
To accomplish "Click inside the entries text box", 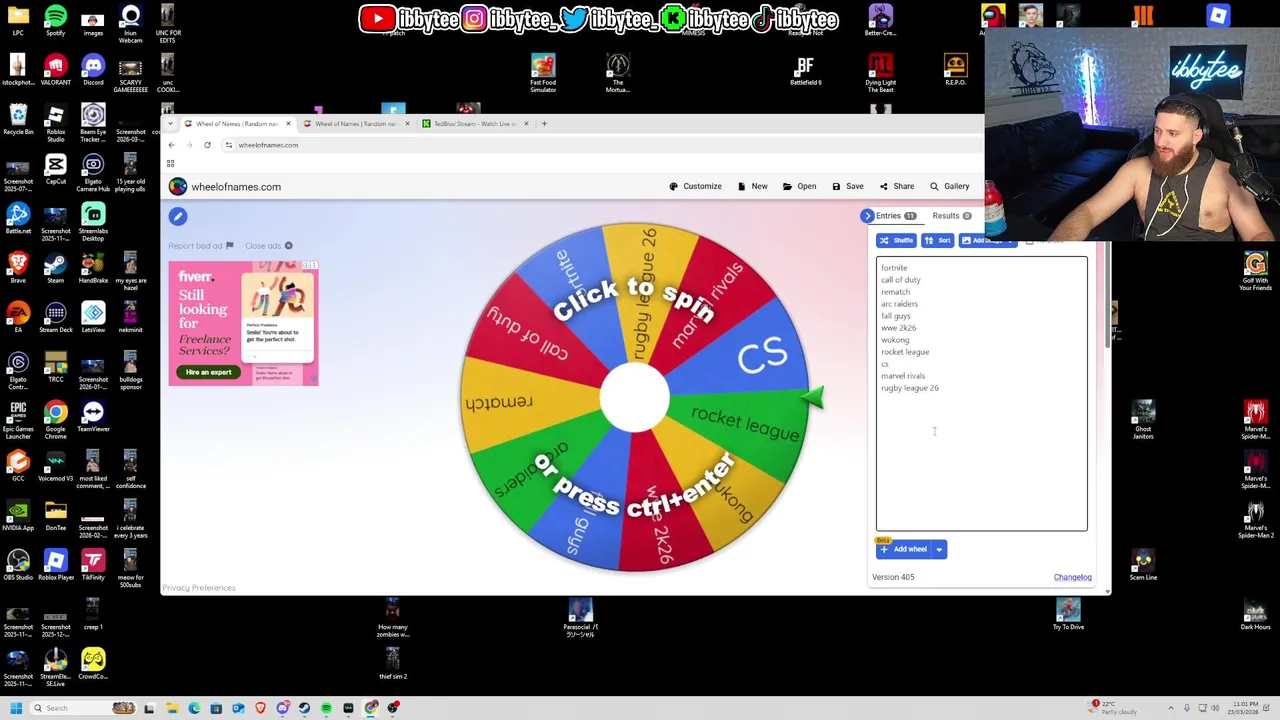I will [x=982, y=394].
